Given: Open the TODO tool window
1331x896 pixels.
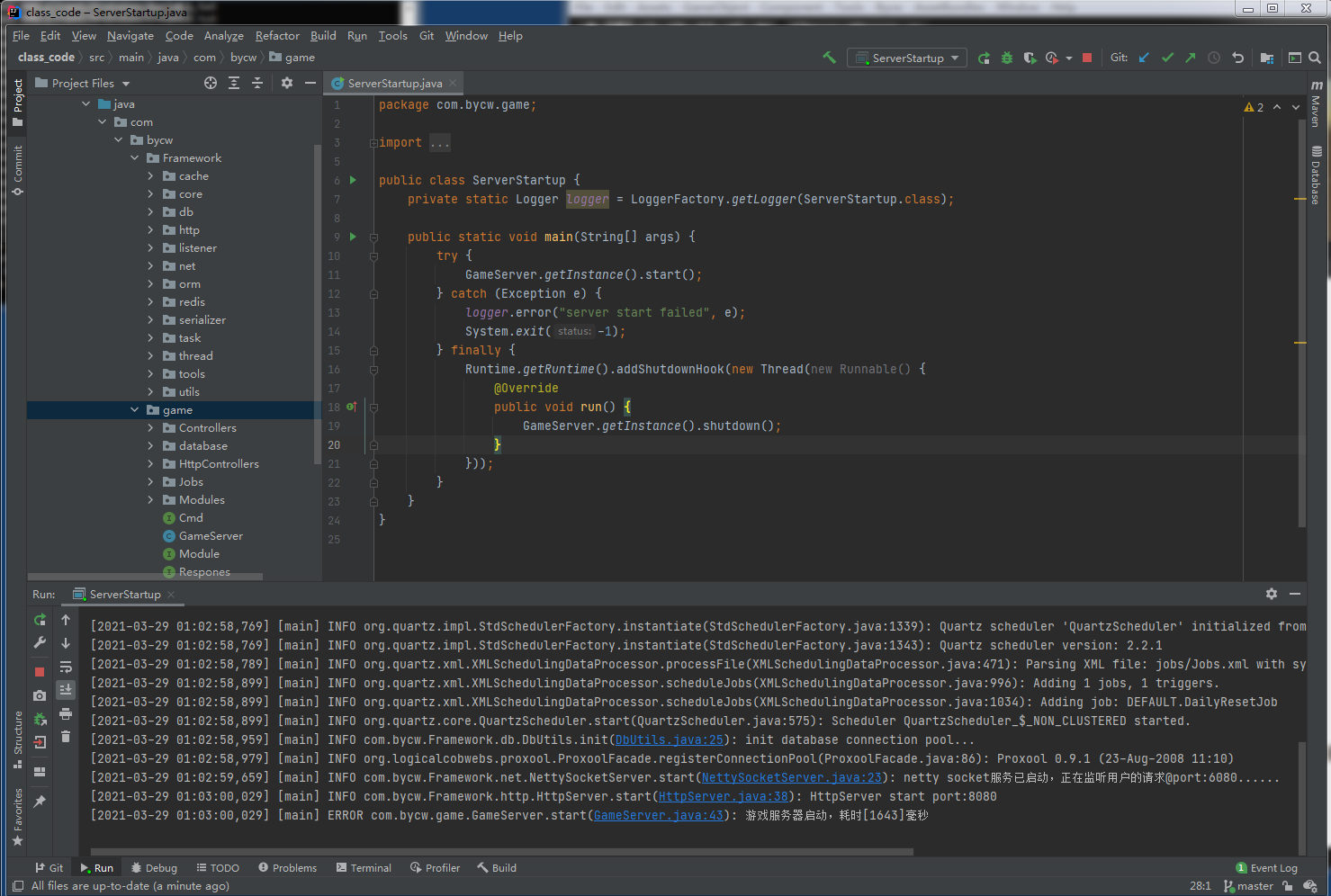Looking at the screenshot, I should (x=218, y=868).
